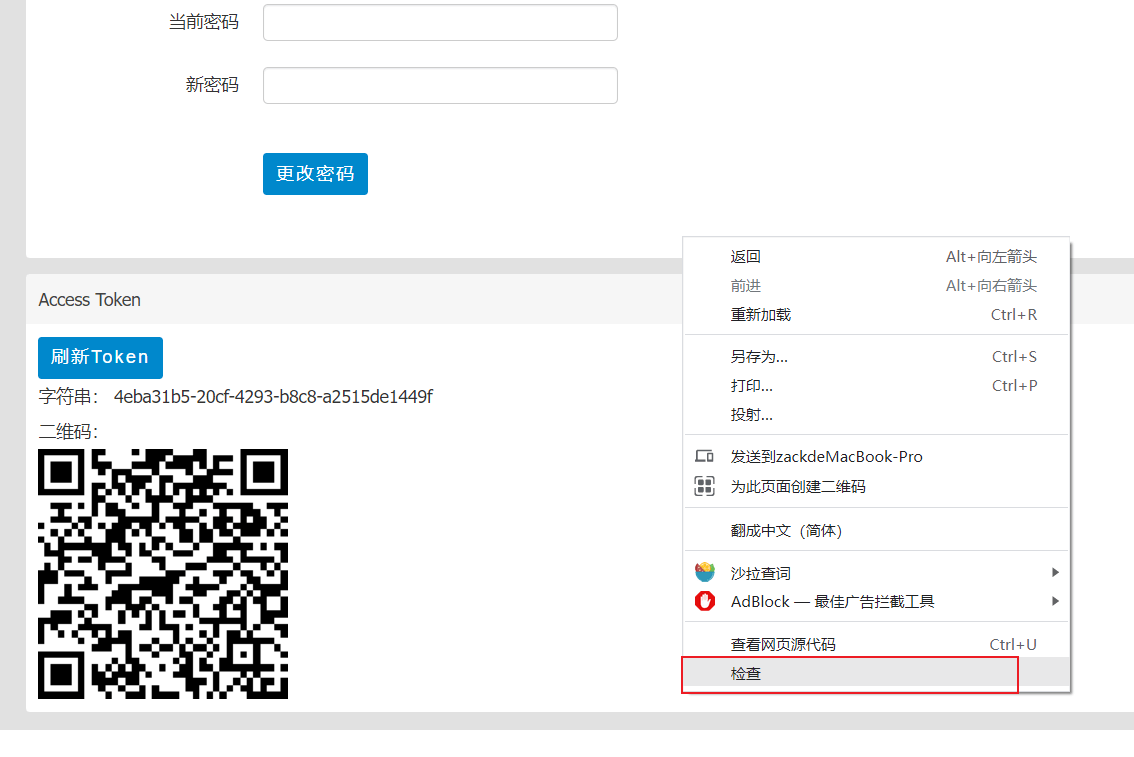Expand the AdBlock submenu arrow
Screen dimensions: 1134x757
[1055, 602]
